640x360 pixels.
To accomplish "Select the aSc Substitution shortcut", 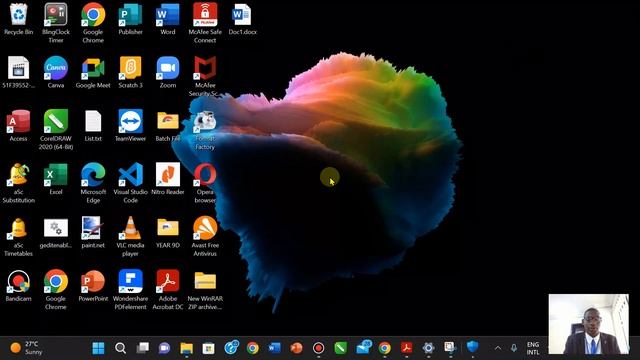I will point(18,183).
